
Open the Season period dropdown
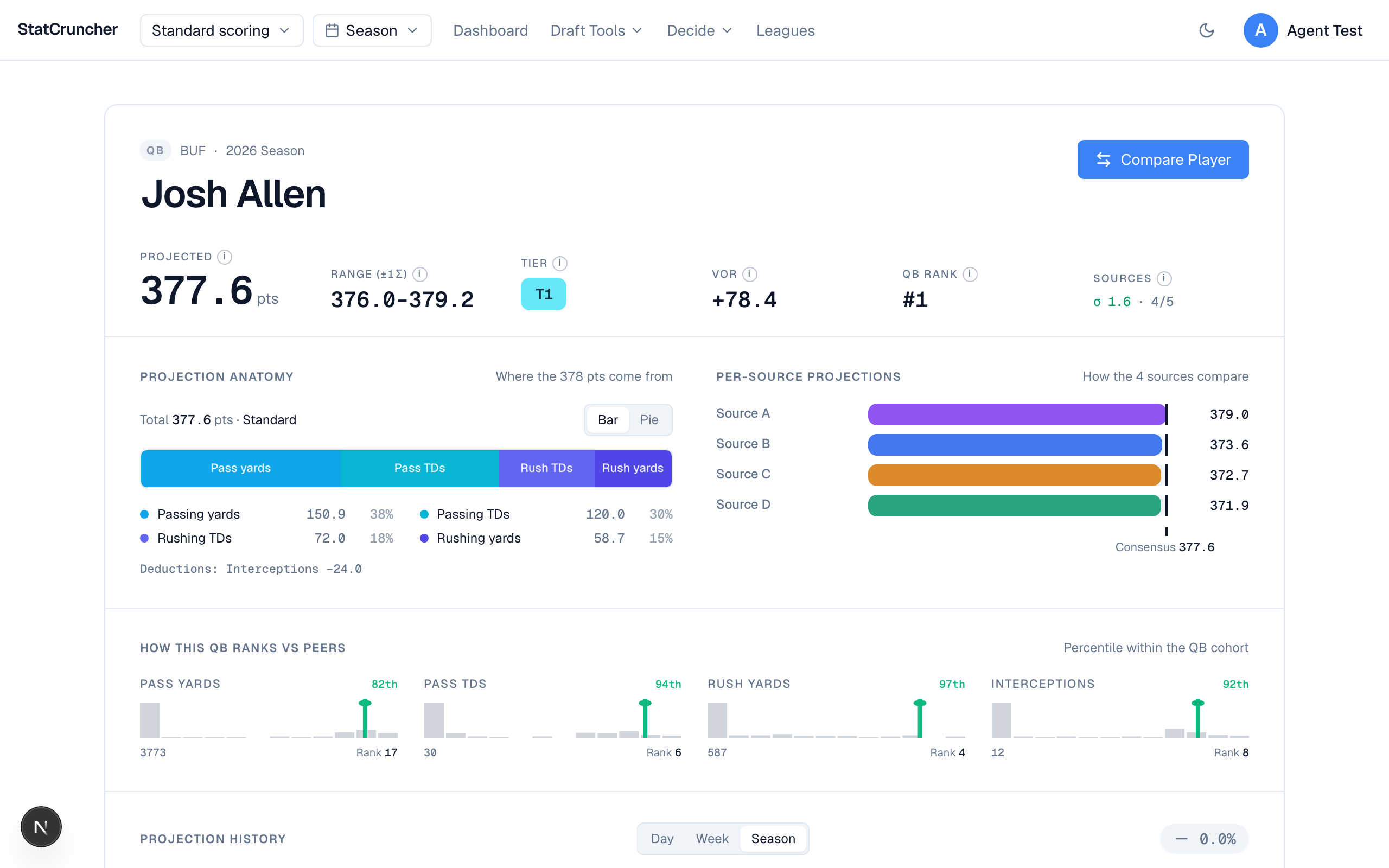(x=372, y=30)
